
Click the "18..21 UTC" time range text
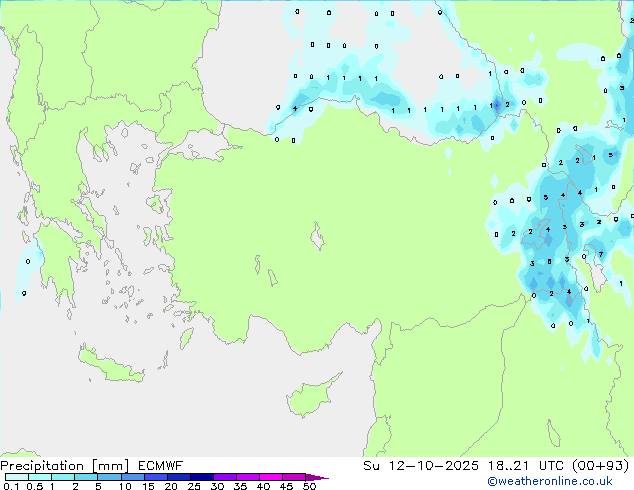click(x=526, y=466)
